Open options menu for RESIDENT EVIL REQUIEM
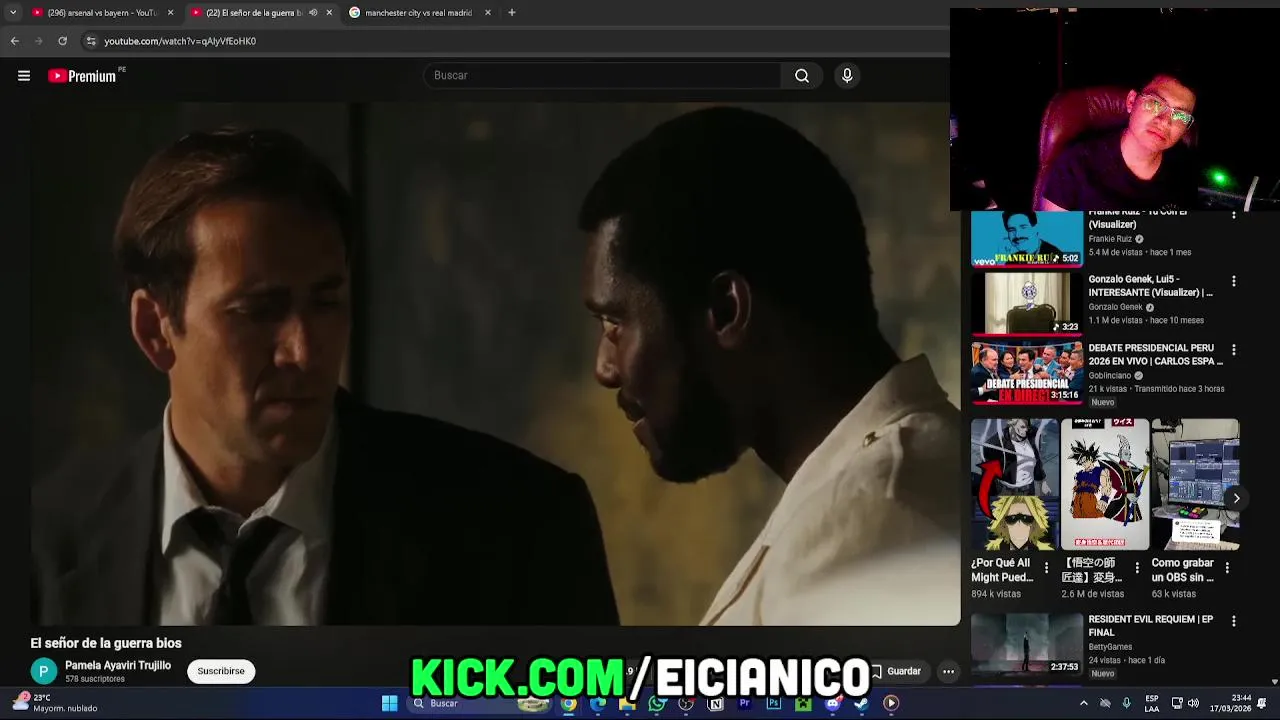The image size is (1280, 720). coord(1233,621)
